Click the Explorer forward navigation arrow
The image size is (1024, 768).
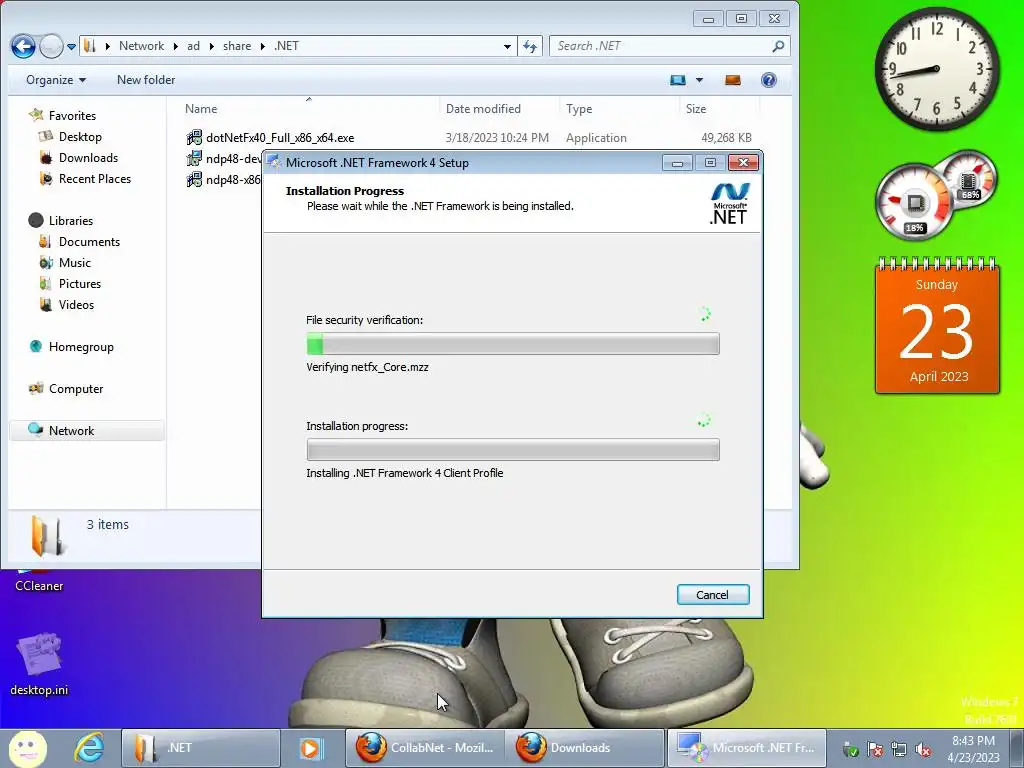point(51,46)
